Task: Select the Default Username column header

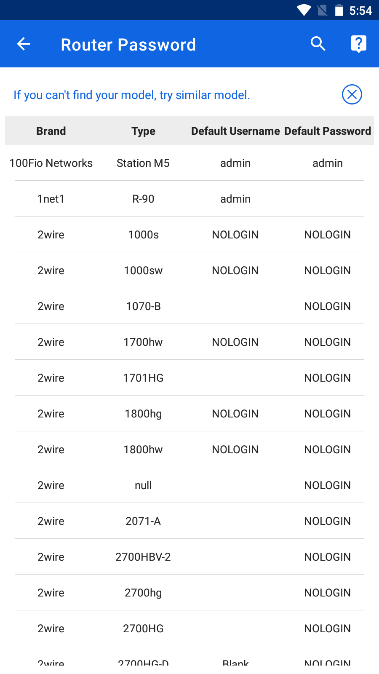Action: [x=235, y=131]
